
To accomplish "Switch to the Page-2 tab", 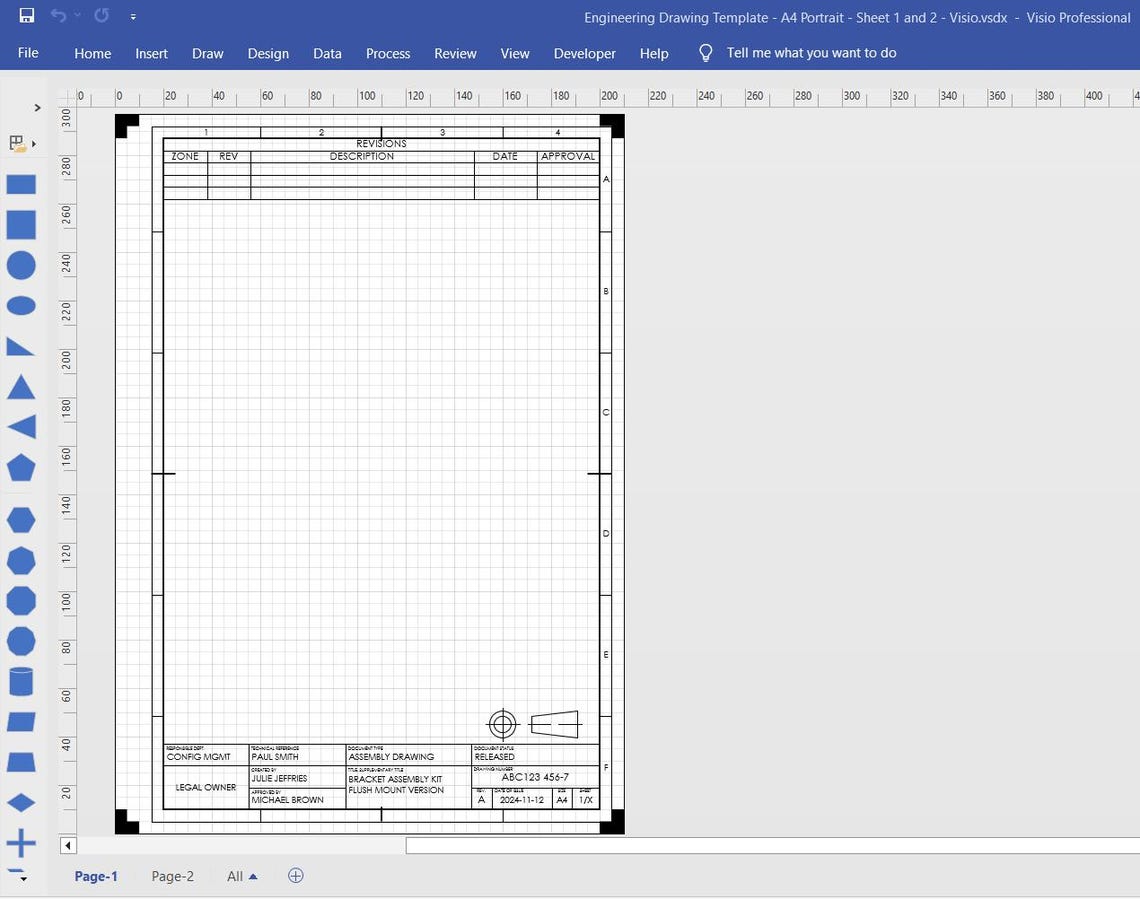I will click(x=172, y=876).
